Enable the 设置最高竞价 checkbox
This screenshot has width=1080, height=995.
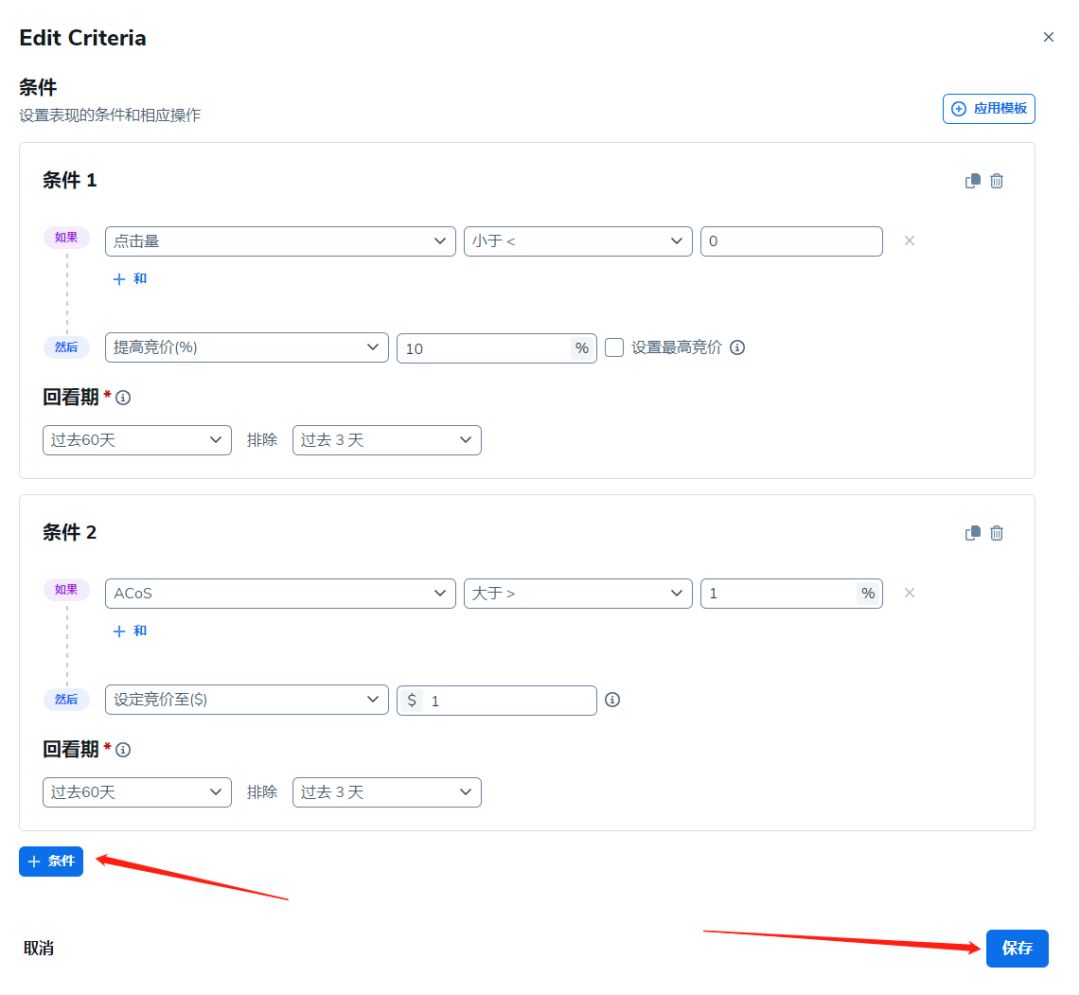614,348
